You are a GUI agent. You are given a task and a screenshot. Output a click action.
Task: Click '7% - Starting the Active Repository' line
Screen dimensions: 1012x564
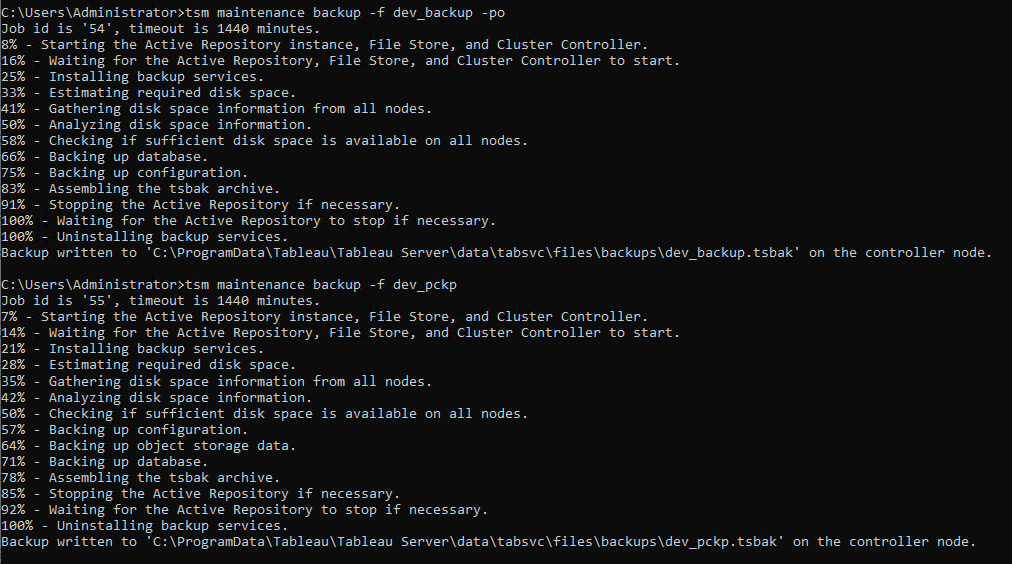pyautogui.click(x=324, y=317)
